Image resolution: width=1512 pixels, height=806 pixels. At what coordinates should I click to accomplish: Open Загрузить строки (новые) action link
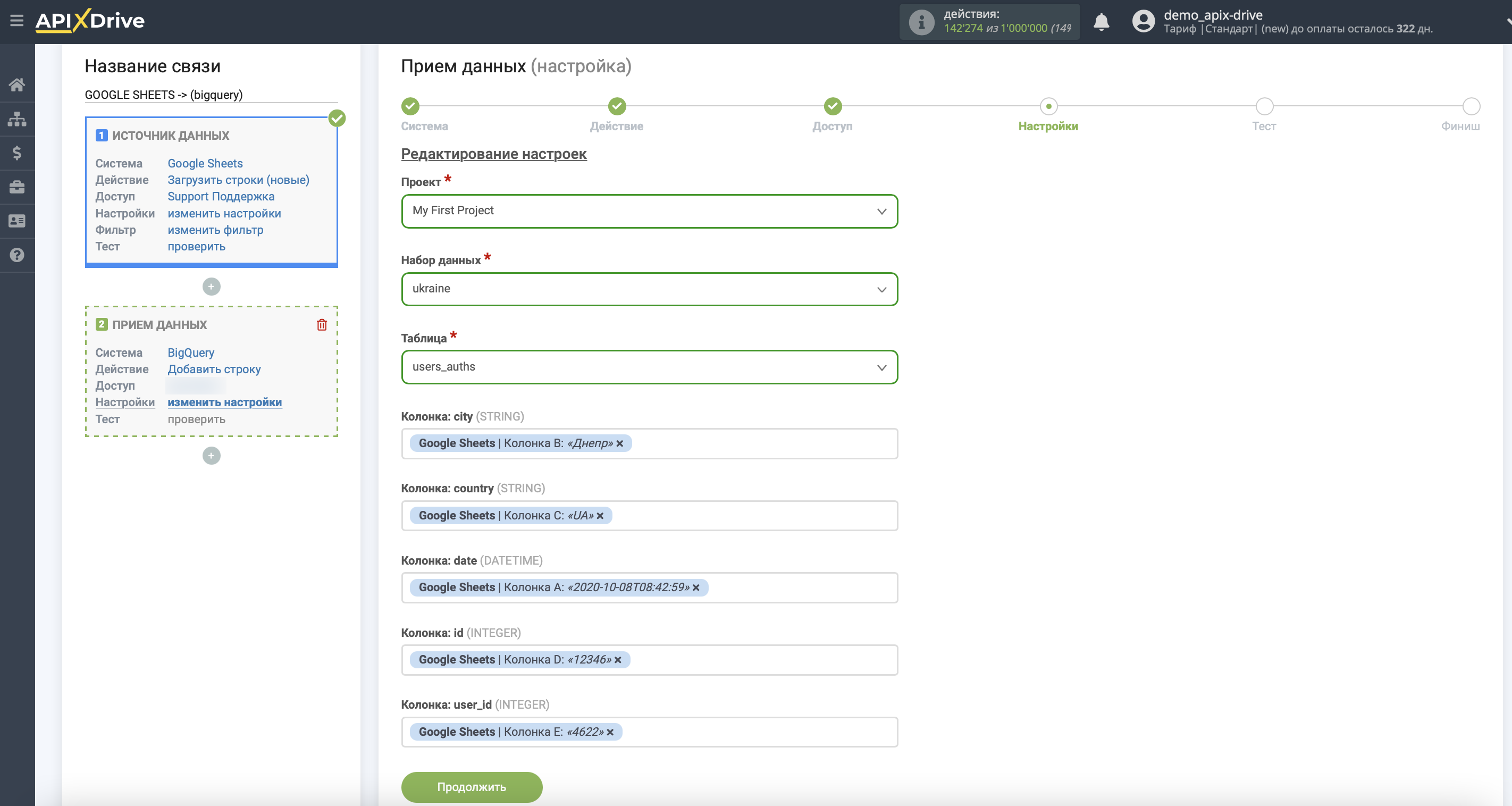[238, 180]
